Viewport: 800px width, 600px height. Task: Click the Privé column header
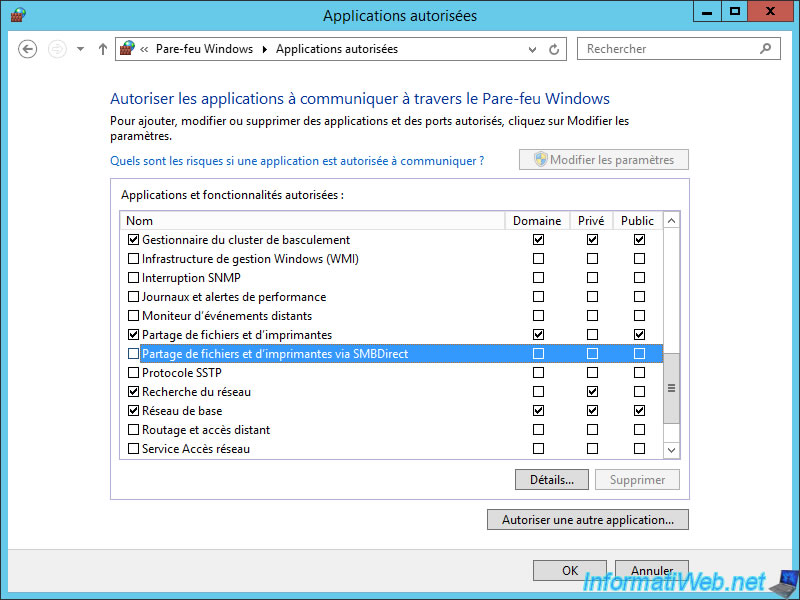pyautogui.click(x=591, y=220)
